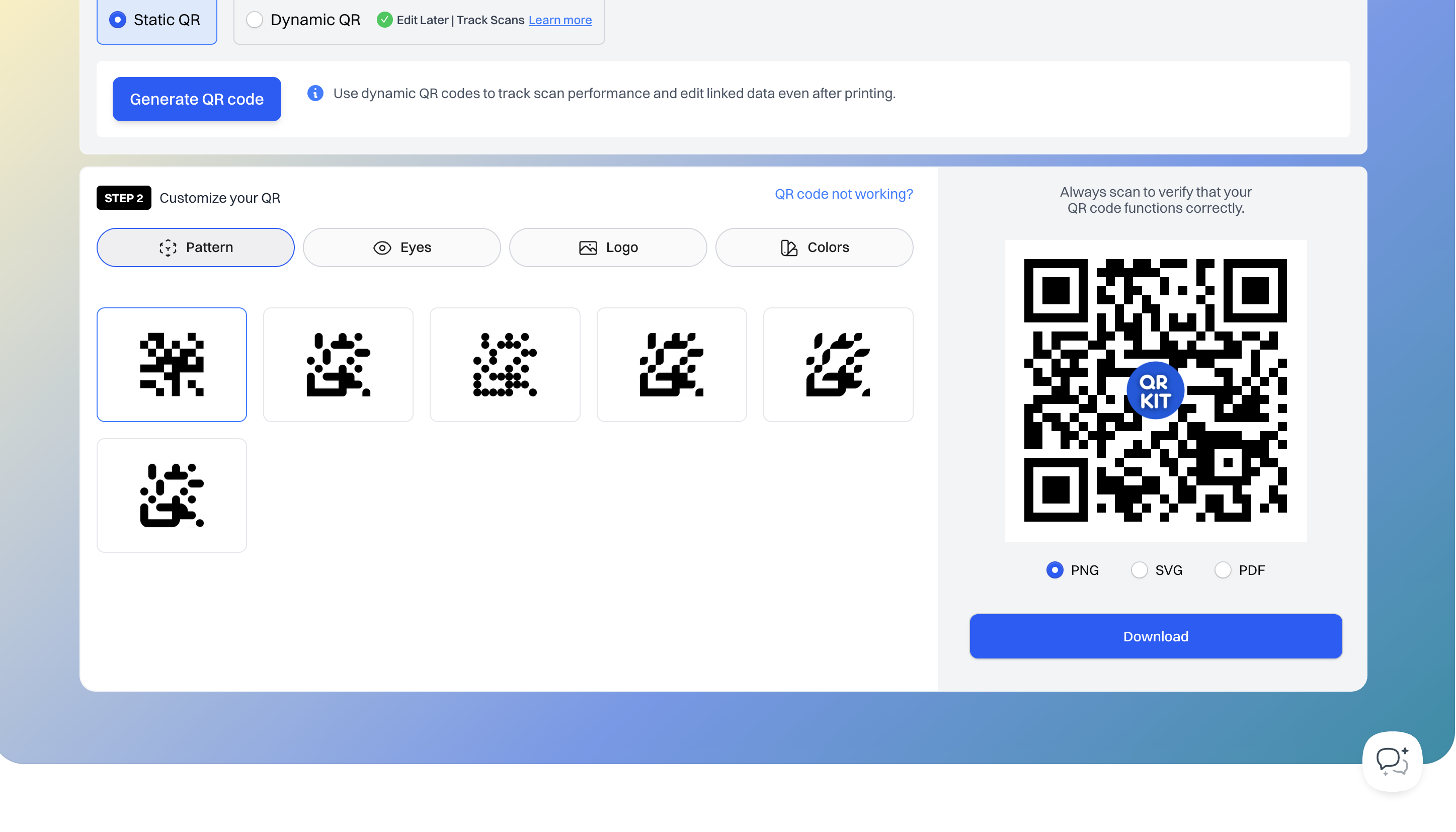Viewport: 1456px width, 832px height.
Task: Open the Pattern tab
Action: (195, 247)
